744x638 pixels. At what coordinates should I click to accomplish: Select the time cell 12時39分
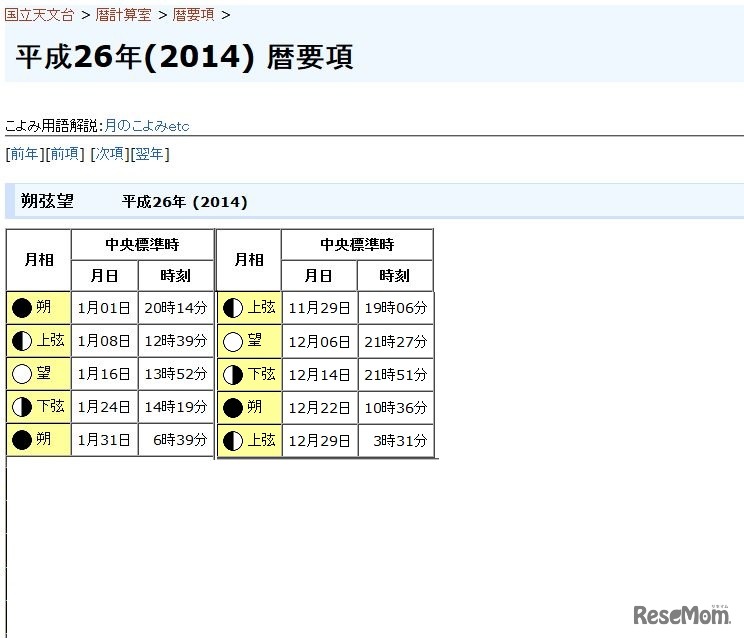click(x=176, y=341)
